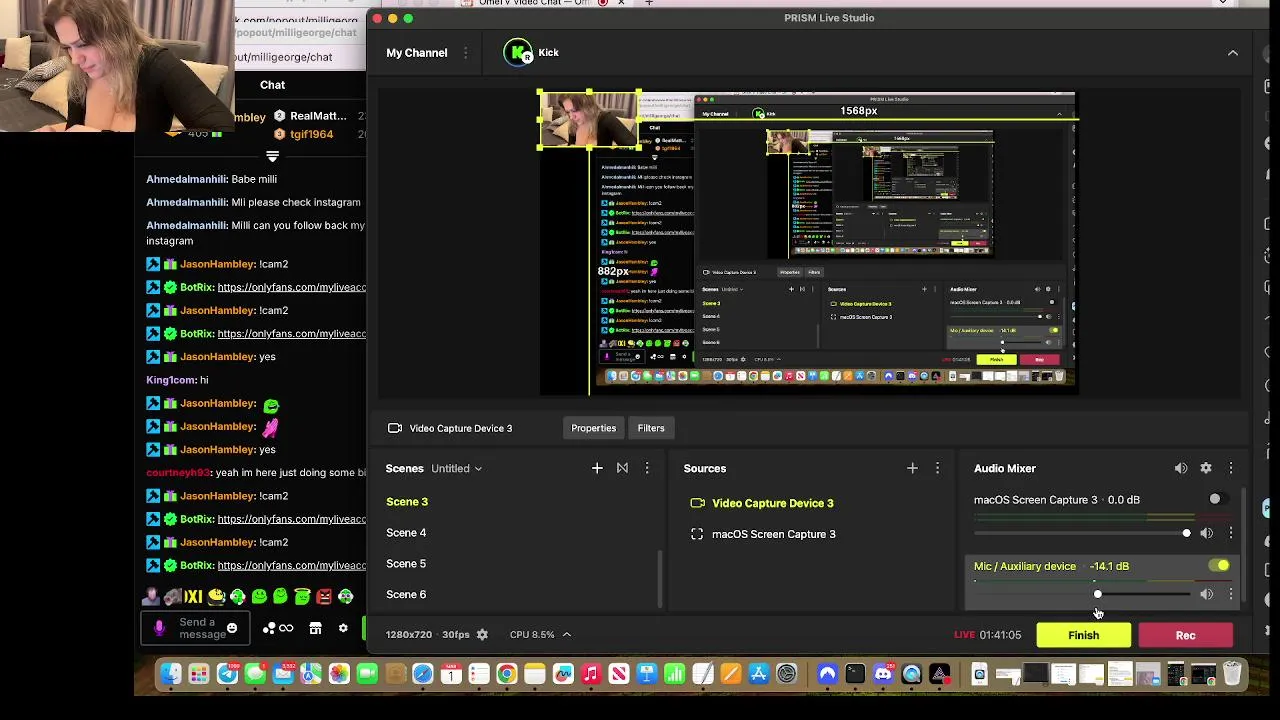This screenshot has height=720, width=1280.
Task: Adjust the macOS Screen Capture 3 volume slider
Action: pyautogui.click(x=1082, y=533)
